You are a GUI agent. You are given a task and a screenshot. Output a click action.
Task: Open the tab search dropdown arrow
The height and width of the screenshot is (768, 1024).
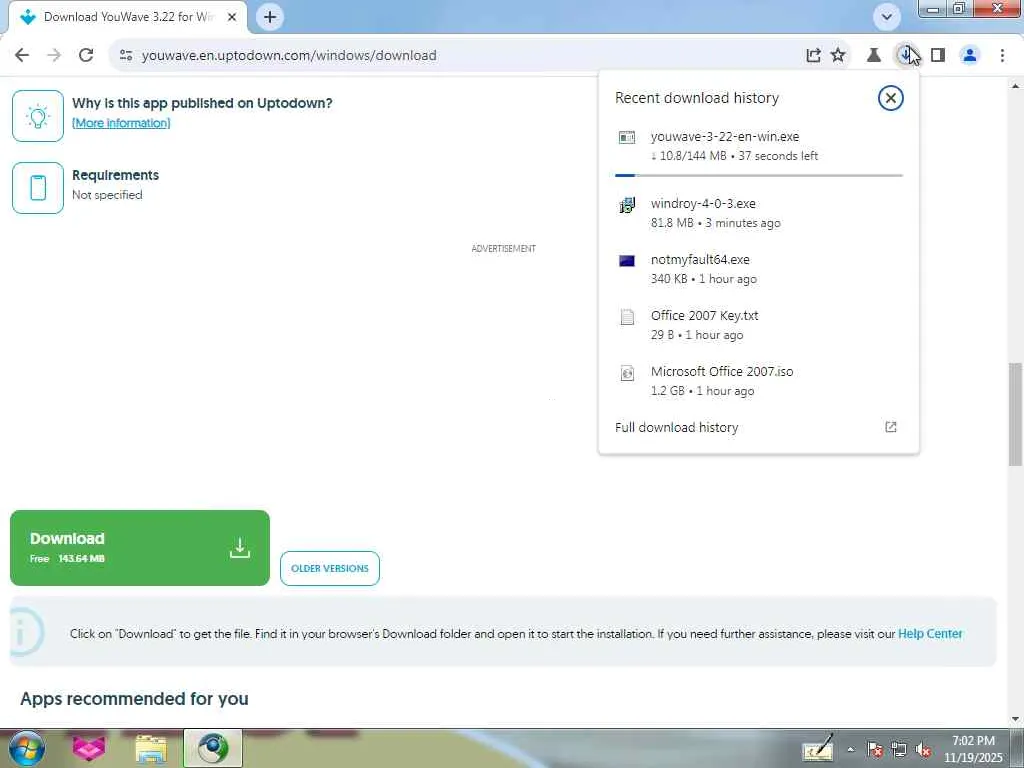point(887,17)
